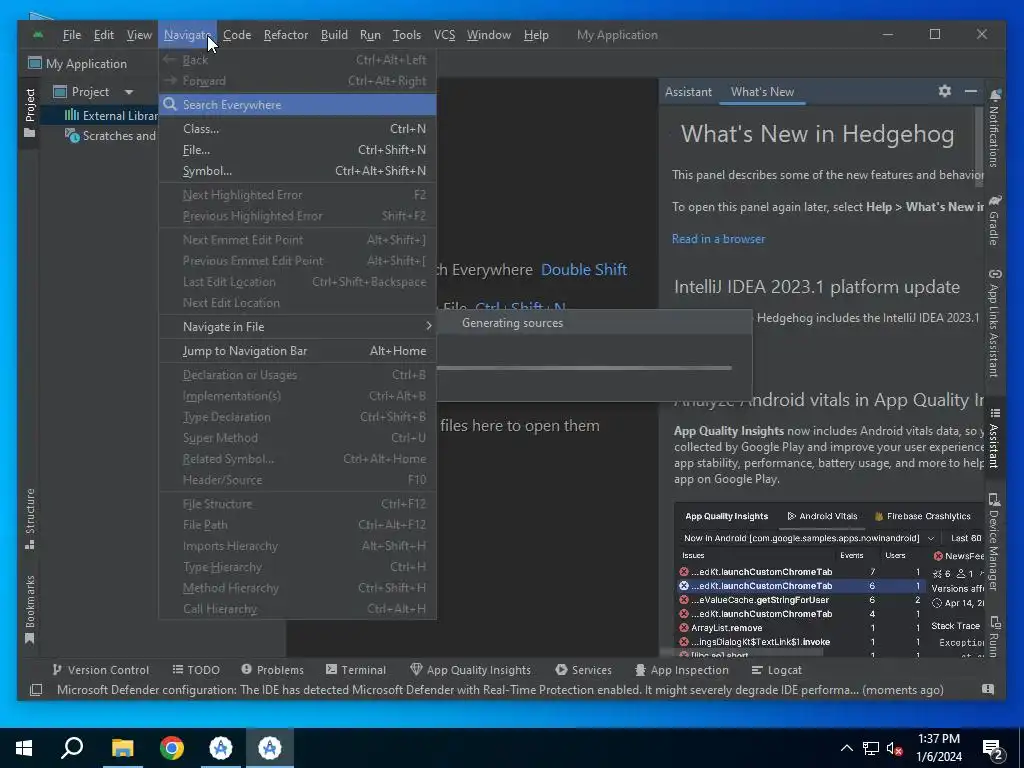Select External Libraries tree node
Viewport: 1024px width, 768px height.
[111, 116]
